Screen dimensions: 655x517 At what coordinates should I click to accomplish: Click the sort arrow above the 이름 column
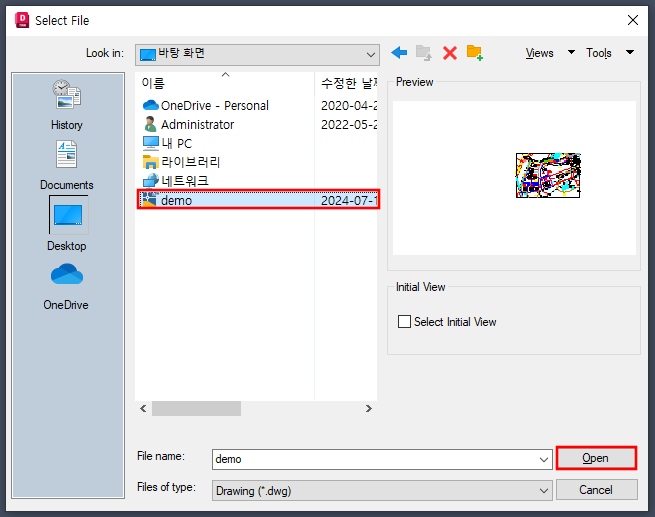point(226,75)
